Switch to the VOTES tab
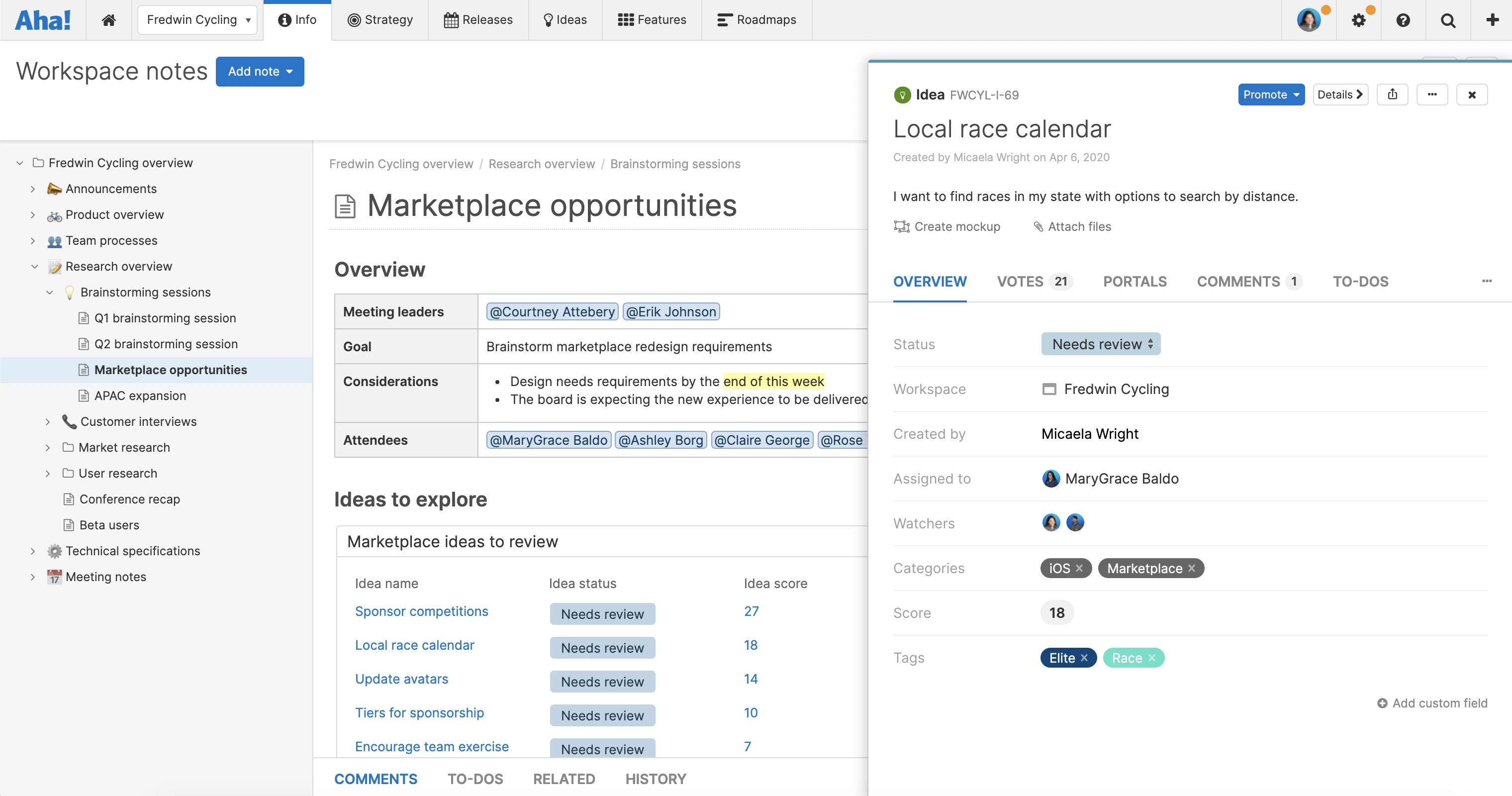 1034,282
